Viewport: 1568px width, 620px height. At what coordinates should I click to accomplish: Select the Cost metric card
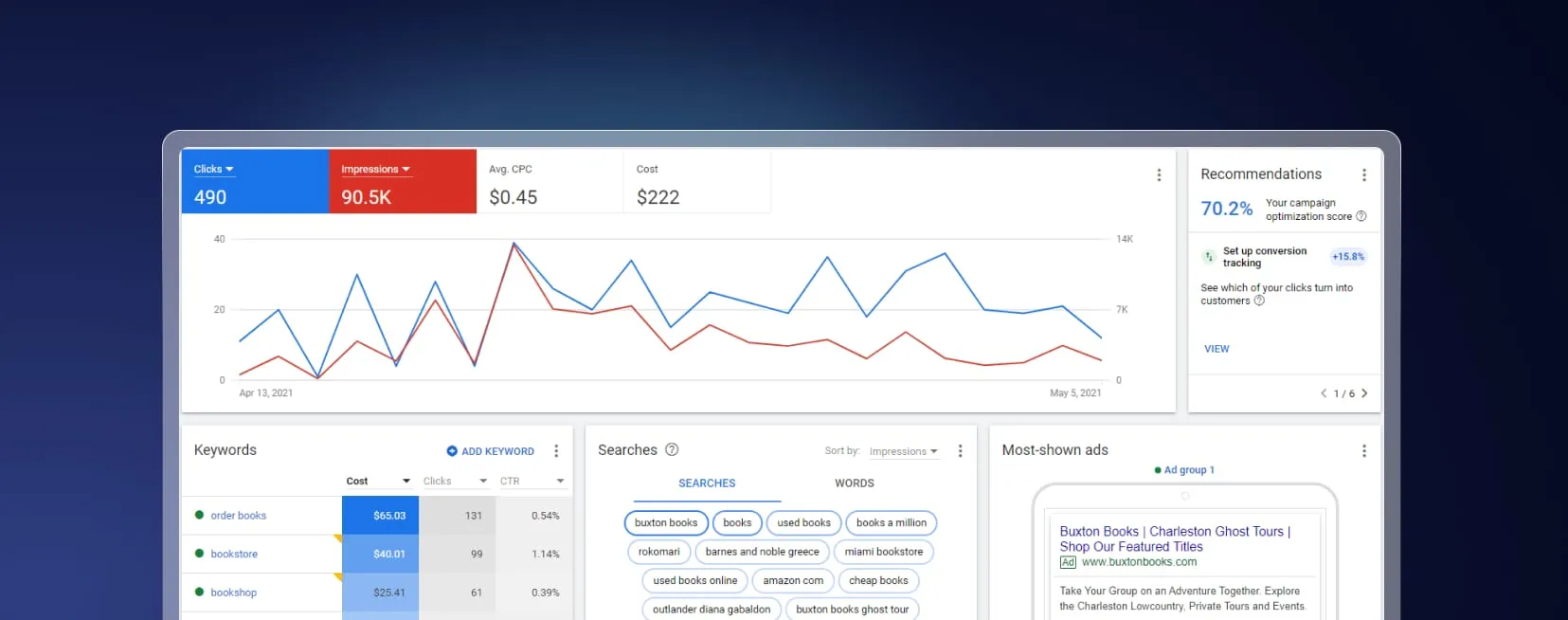coord(697,182)
